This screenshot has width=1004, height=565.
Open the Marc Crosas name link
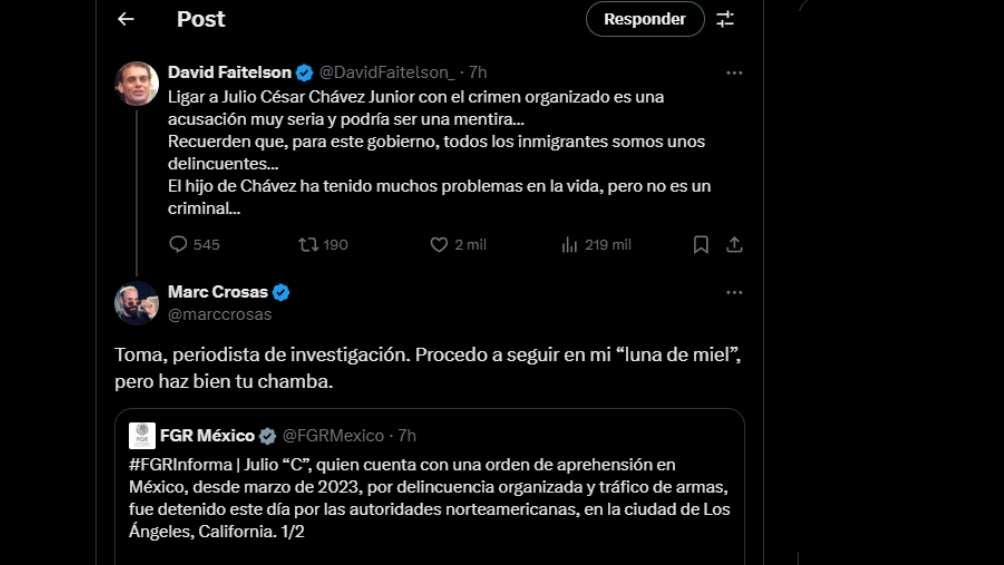point(217,292)
